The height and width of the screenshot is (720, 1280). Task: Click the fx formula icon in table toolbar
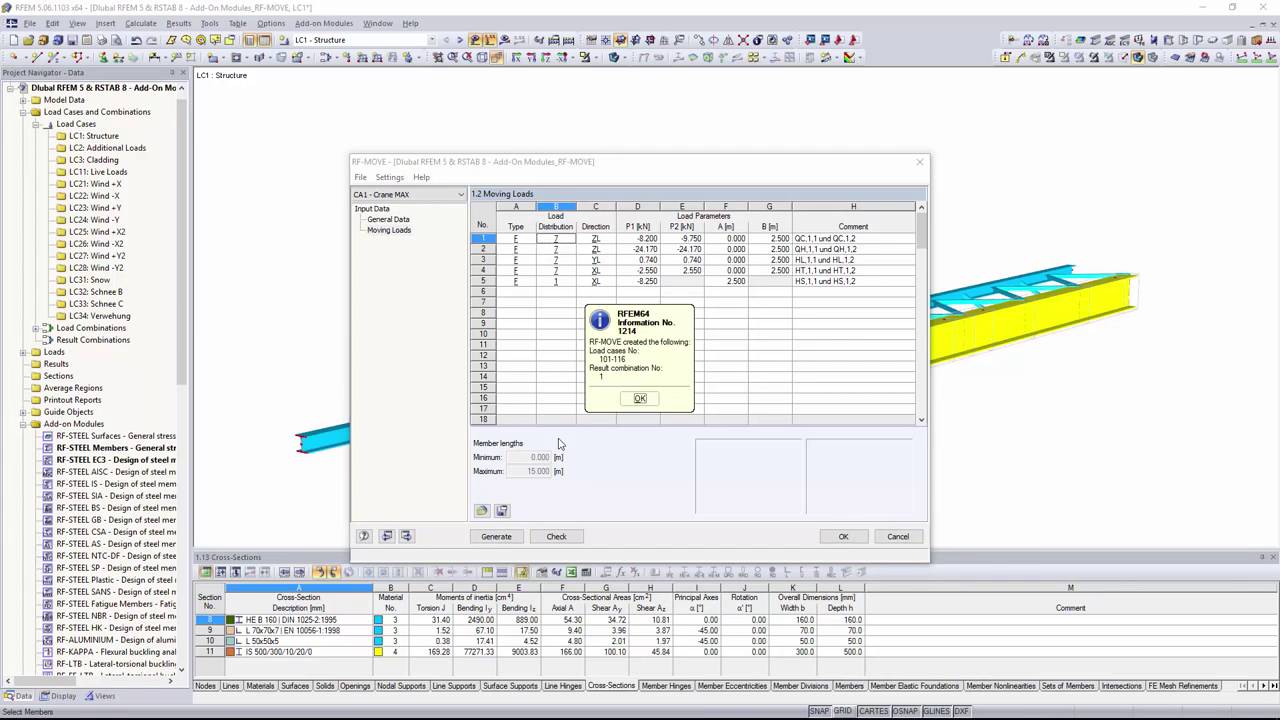tap(620, 572)
